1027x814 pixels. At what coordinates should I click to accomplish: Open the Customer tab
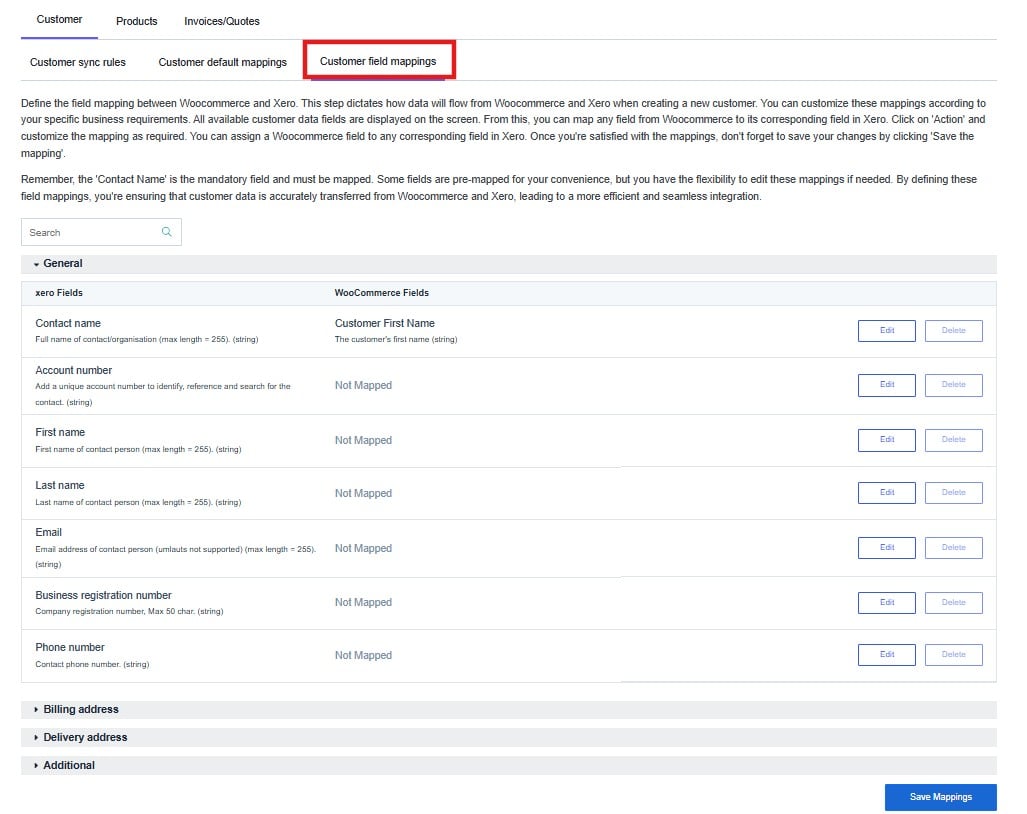coord(59,20)
